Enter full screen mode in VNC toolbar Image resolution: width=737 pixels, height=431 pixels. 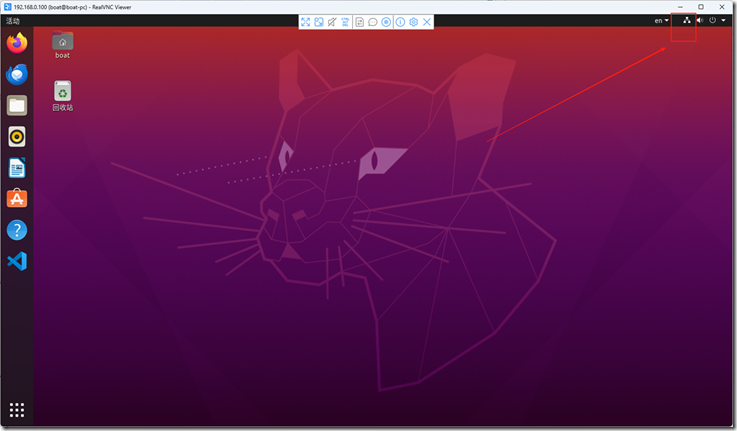pyautogui.click(x=306, y=22)
